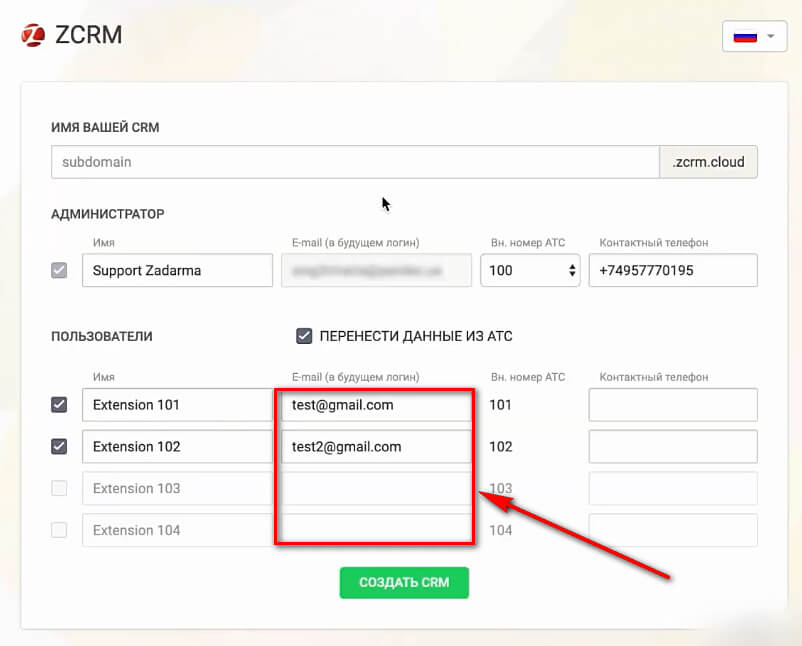This screenshot has height=646, width=802.
Task: Click the e-mail field for Extension 103
Action: [x=376, y=488]
